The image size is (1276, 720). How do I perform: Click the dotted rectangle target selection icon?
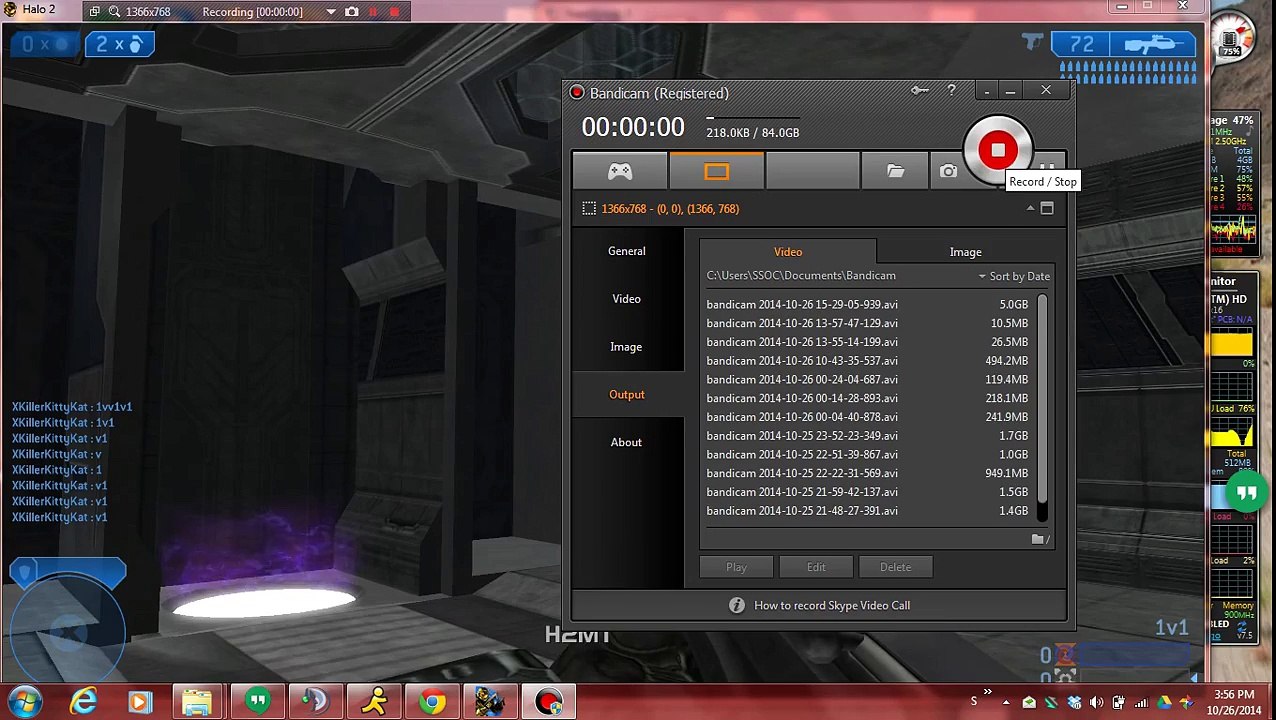click(x=589, y=208)
